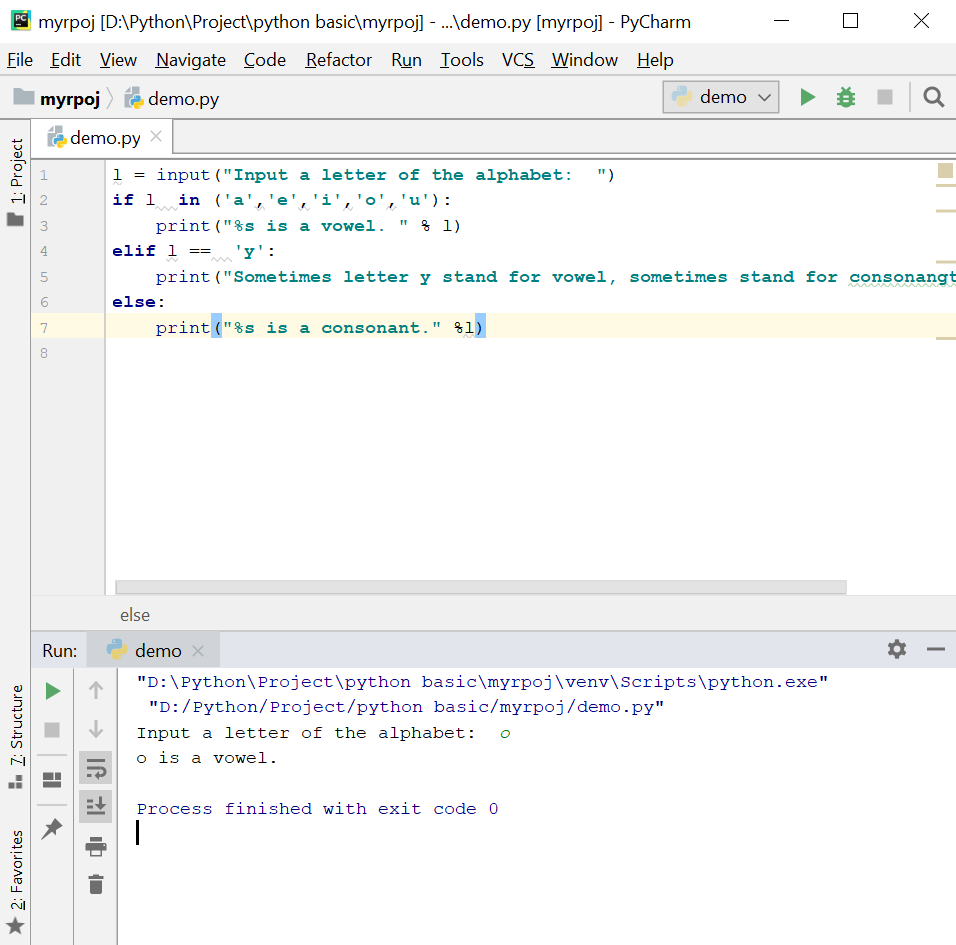Click the restore layout icon in Run panel
This screenshot has width=956, height=945.
[x=52, y=780]
